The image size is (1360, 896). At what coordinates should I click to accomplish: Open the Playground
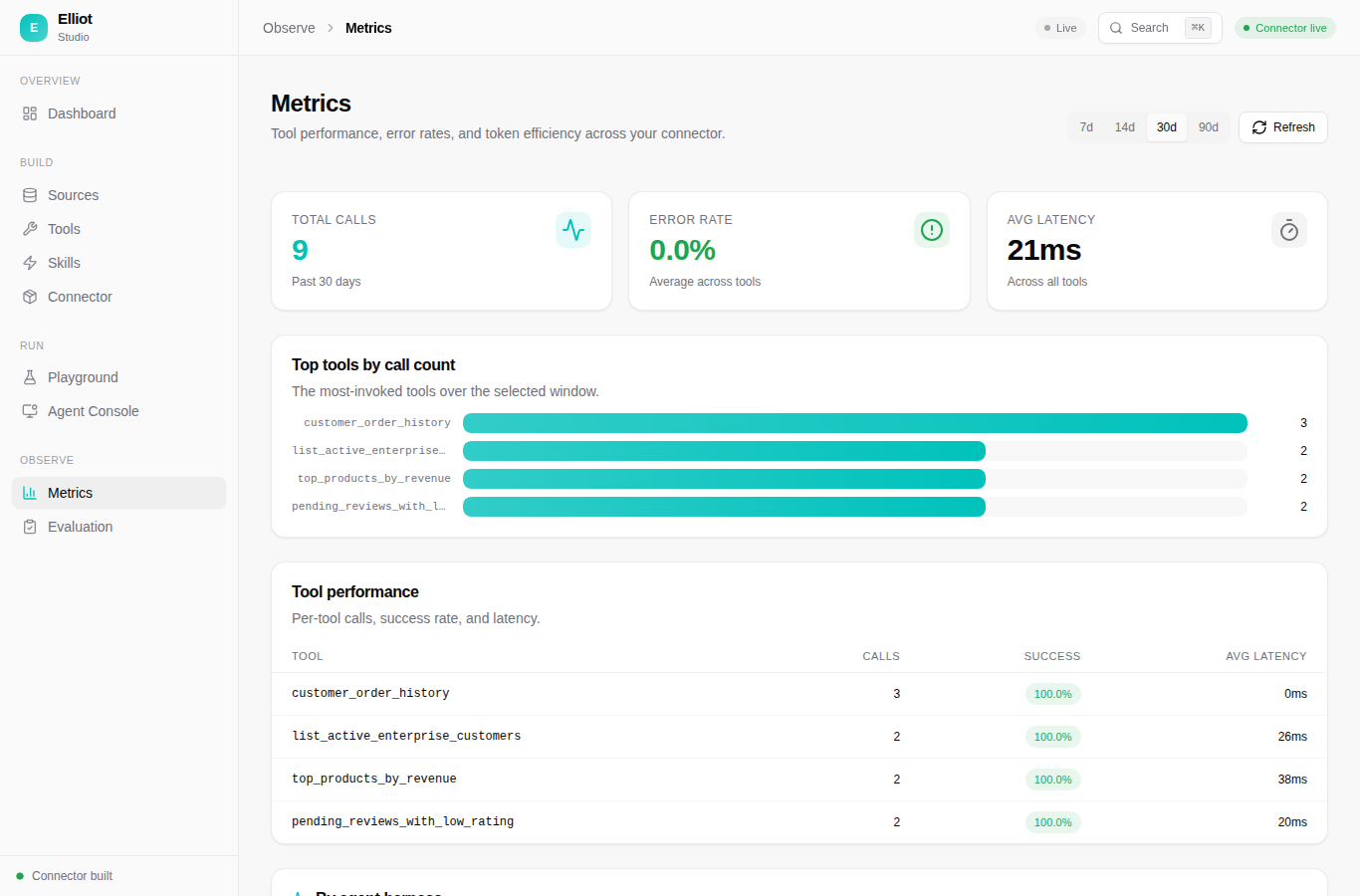pos(118,377)
